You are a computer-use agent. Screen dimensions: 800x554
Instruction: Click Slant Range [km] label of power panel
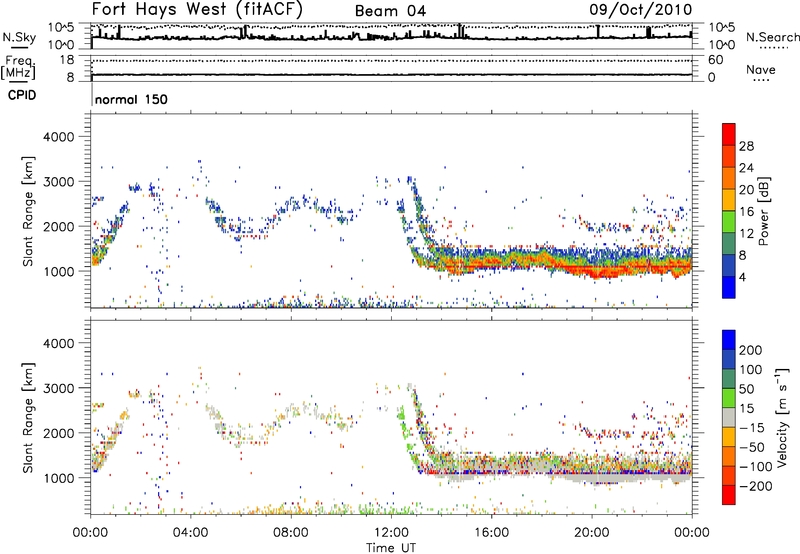pyautogui.click(x=28, y=211)
